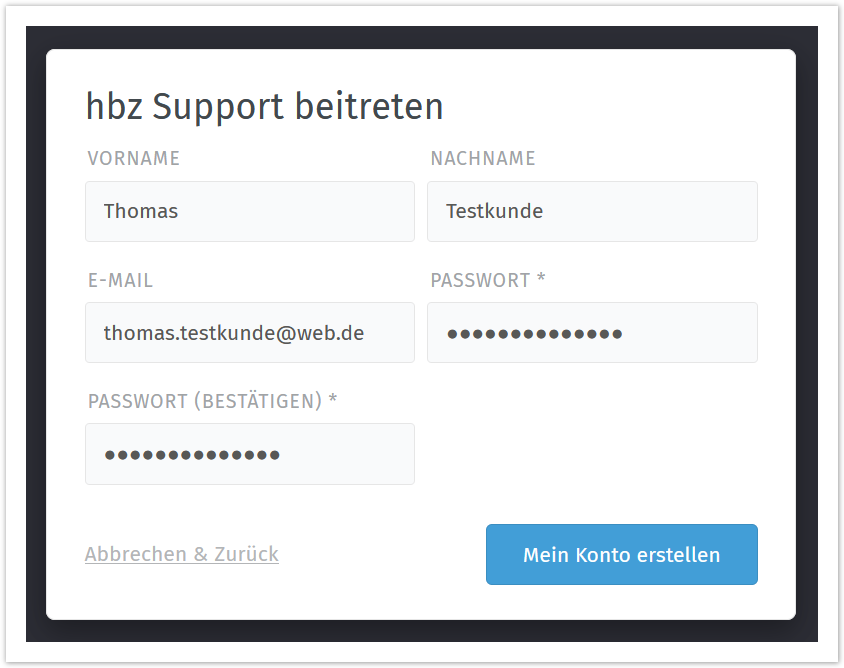Click the entered first name Thomas
This screenshot has height=668, width=844.
(x=141, y=211)
